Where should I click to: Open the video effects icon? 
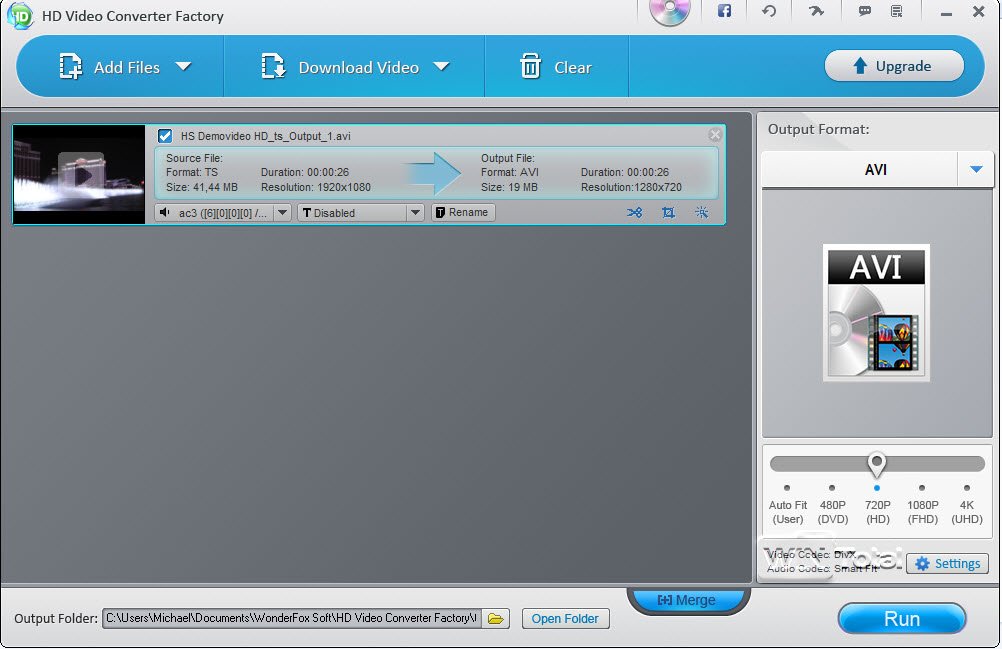point(702,212)
